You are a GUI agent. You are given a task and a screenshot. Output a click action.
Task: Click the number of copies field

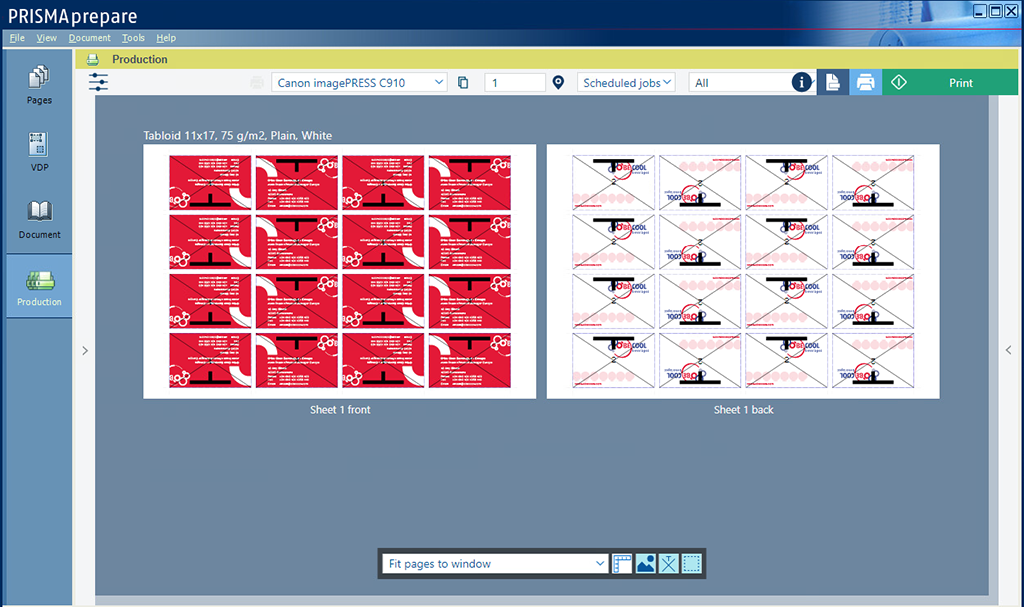515,83
